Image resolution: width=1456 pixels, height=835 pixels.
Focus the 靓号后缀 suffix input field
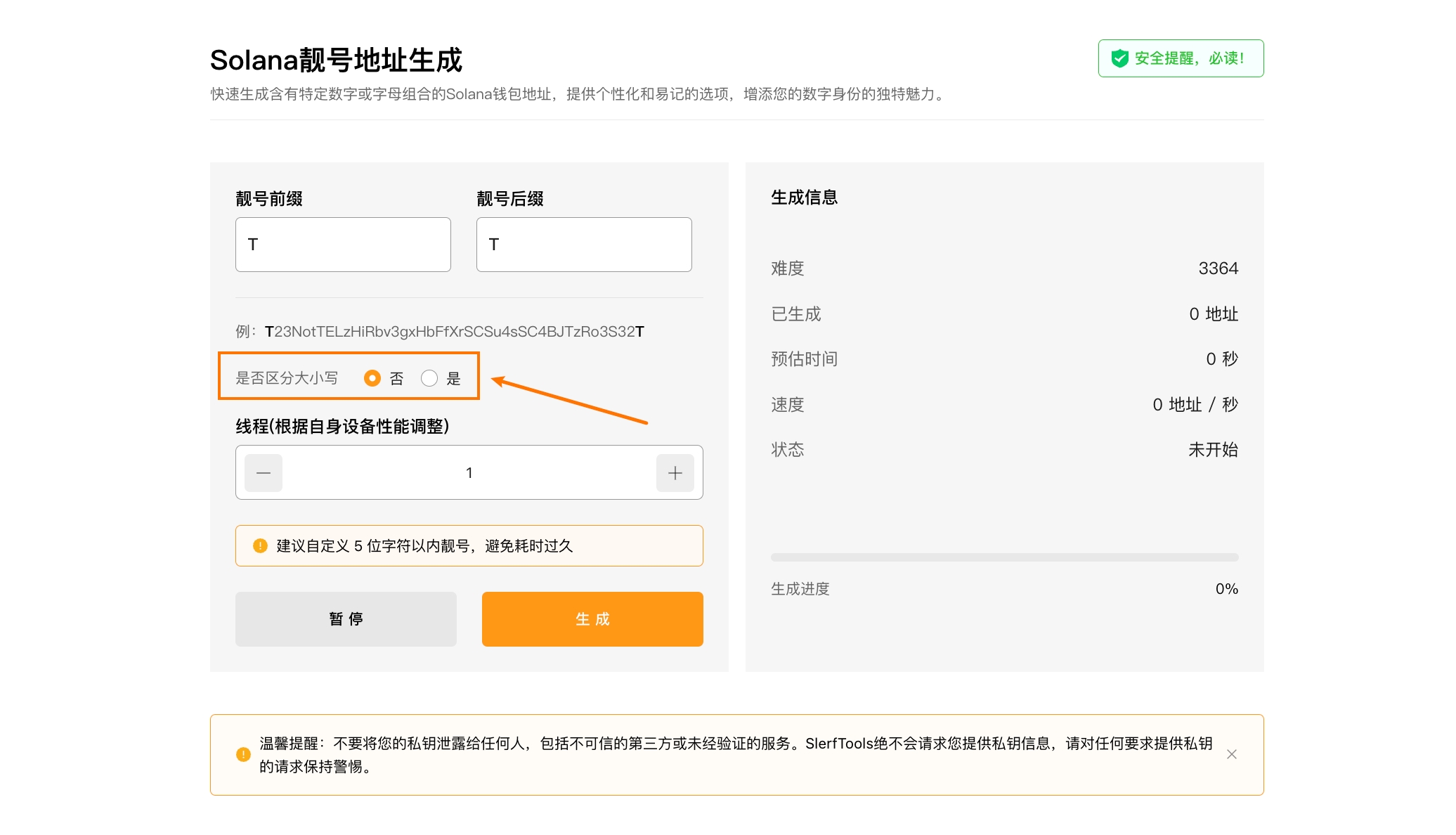(583, 245)
